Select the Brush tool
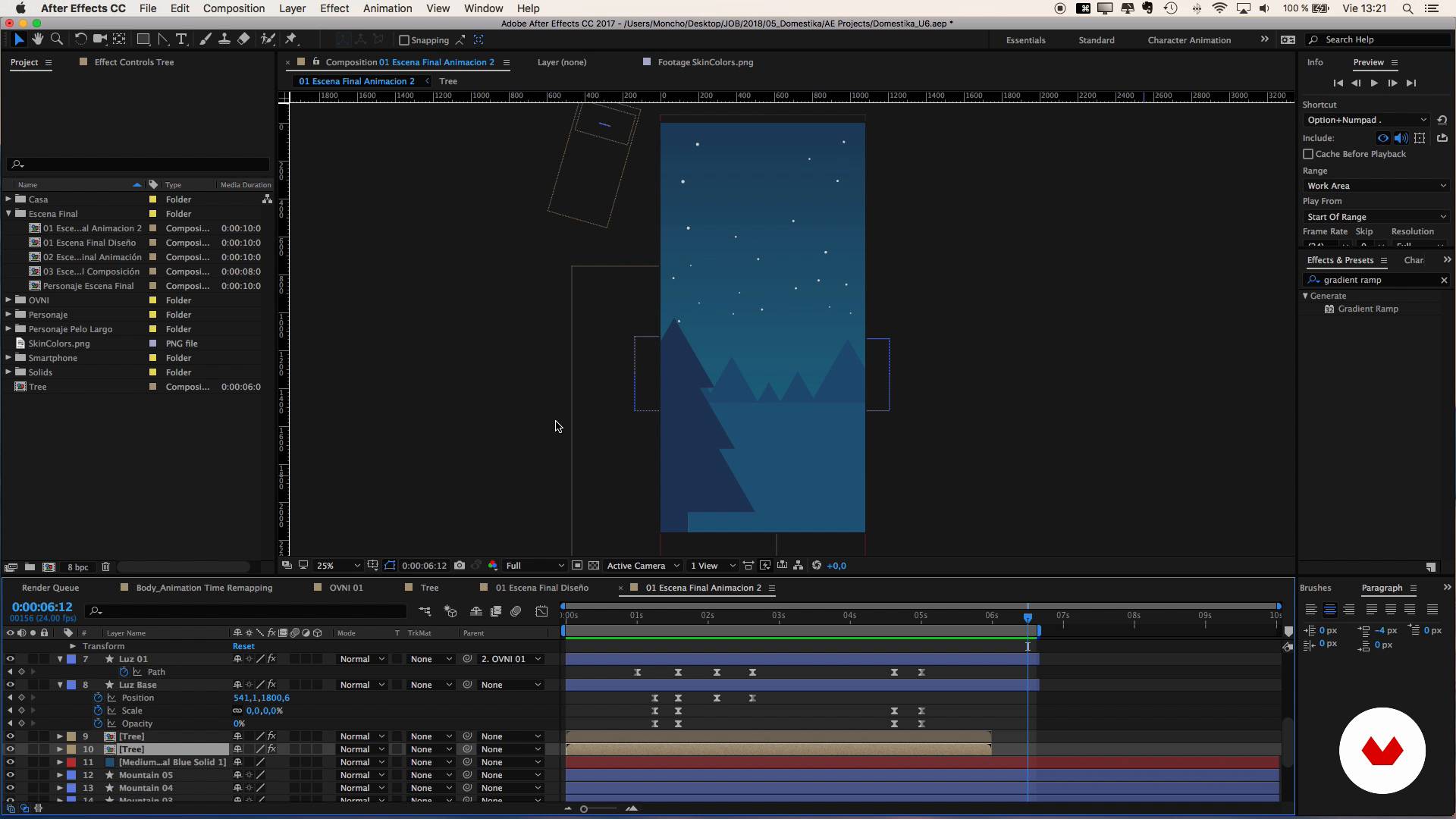Viewport: 1456px width, 819px height. click(205, 39)
